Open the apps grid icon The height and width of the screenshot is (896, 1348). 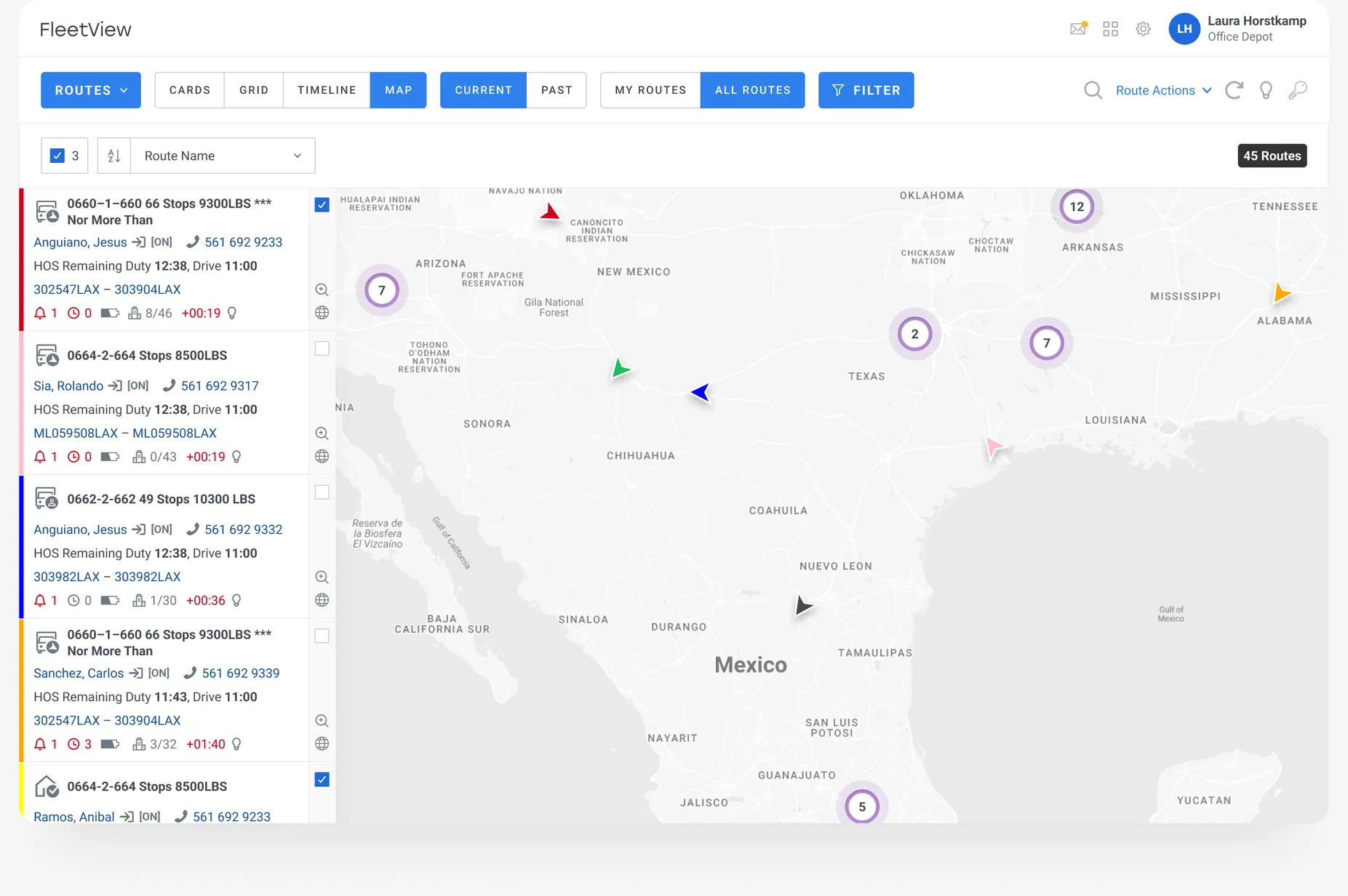1110,29
